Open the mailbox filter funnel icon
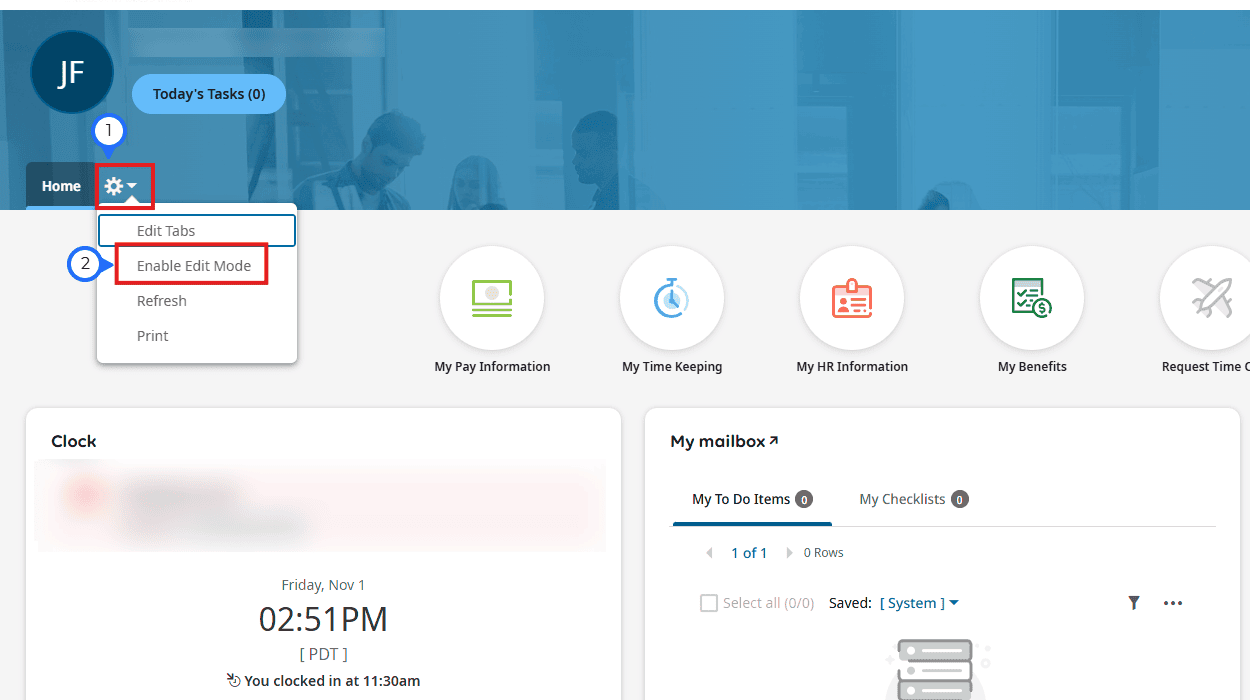Screen dimensions: 1250x700 pos(1133,603)
